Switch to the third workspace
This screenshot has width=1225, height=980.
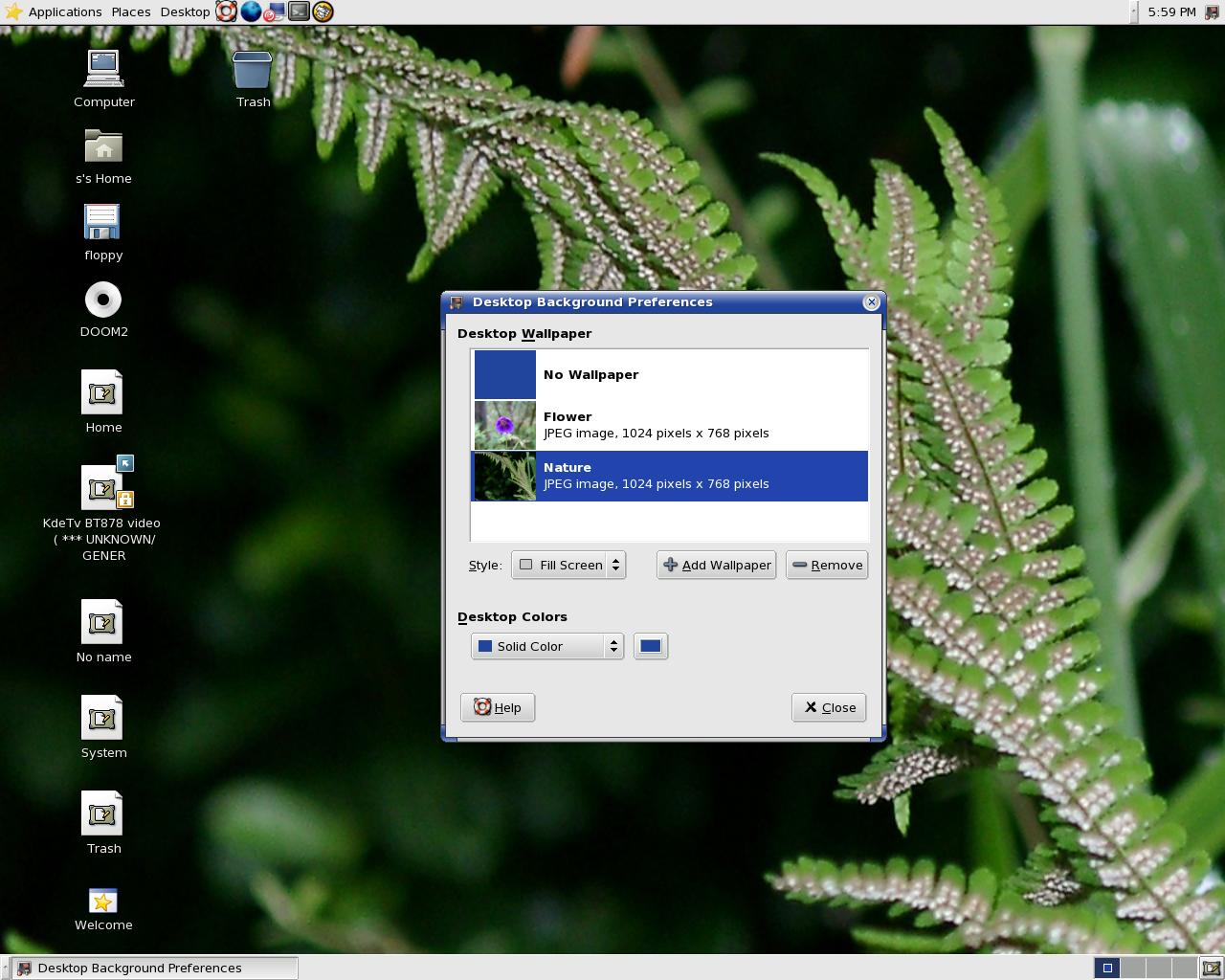point(1158,968)
